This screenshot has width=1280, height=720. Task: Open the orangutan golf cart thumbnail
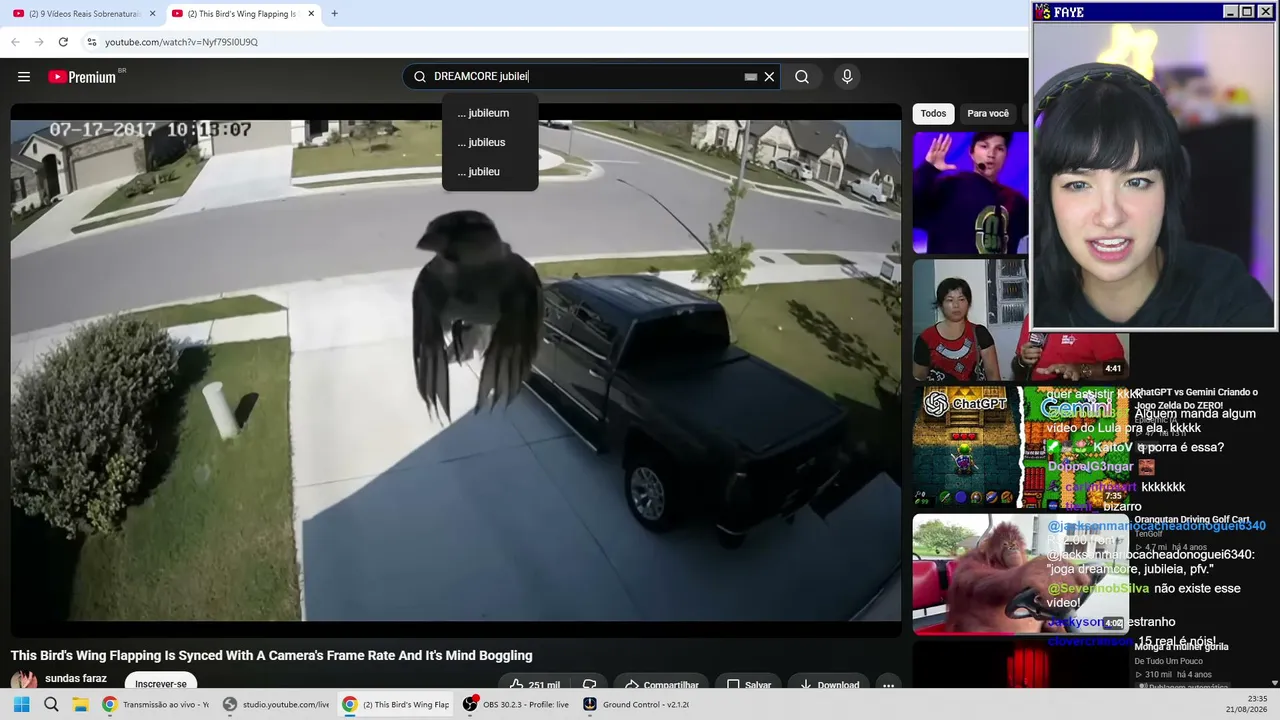[1021, 574]
